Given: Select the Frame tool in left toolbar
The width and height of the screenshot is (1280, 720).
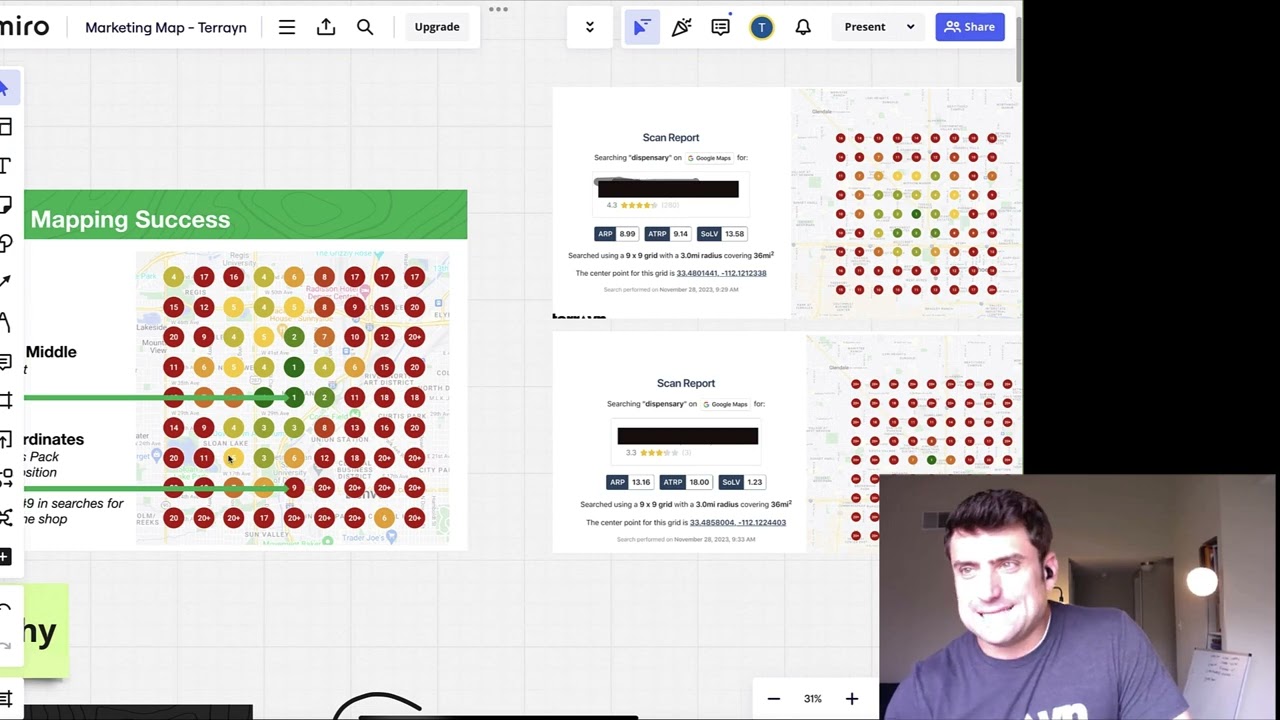Looking at the screenshot, I should click(5, 400).
